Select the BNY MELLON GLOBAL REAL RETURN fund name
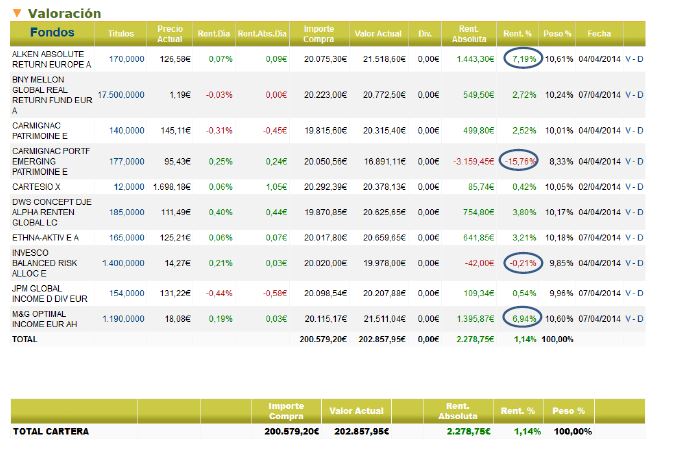673x450 pixels. [x=52, y=95]
